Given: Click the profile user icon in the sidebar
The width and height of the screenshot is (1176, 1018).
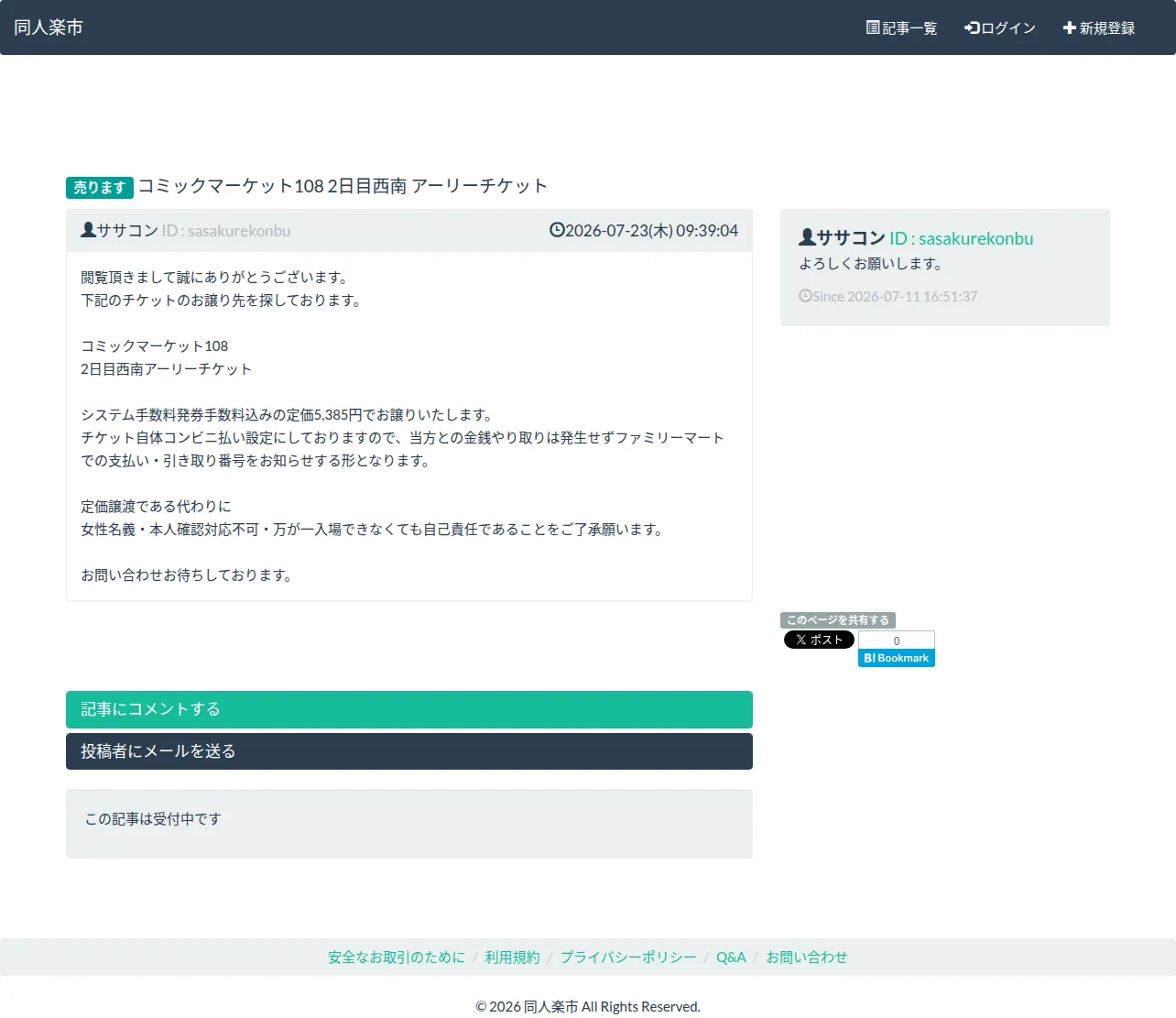Looking at the screenshot, I should tap(807, 237).
